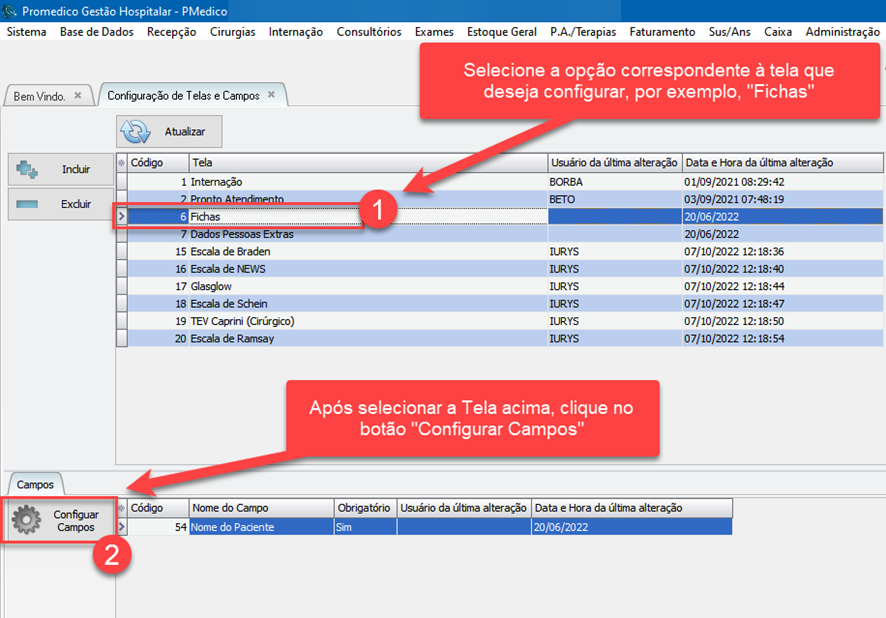The width and height of the screenshot is (886, 618).
Task: Sort by the Tela column header
Action: 367,162
